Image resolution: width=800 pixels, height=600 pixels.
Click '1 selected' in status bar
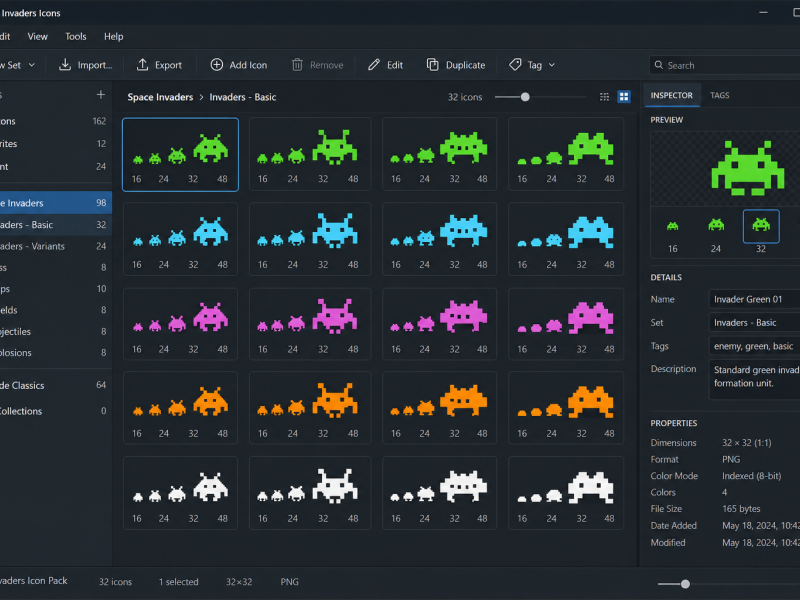click(179, 582)
